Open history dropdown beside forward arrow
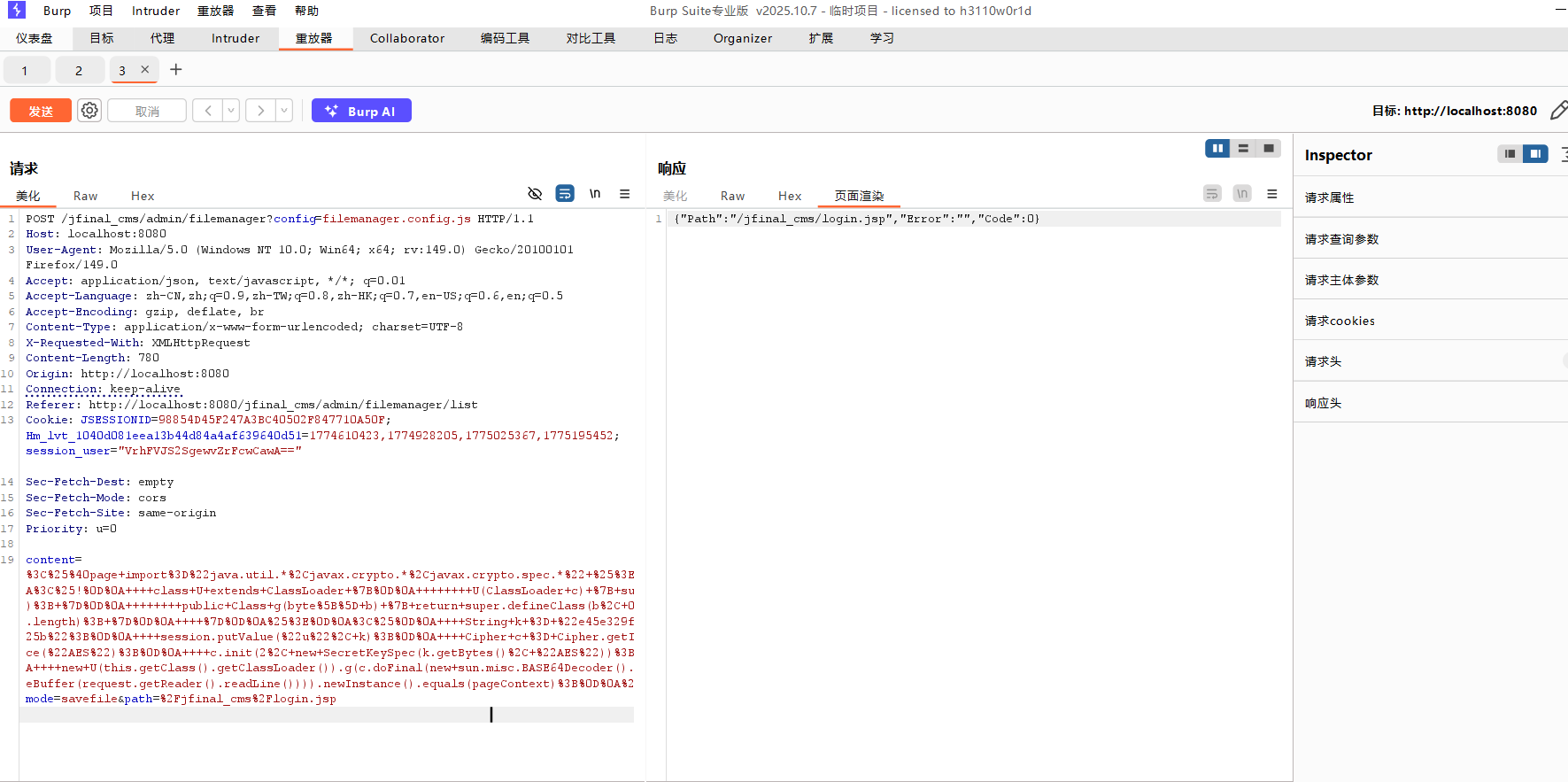The width and height of the screenshot is (1568, 782). click(x=284, y=111)
